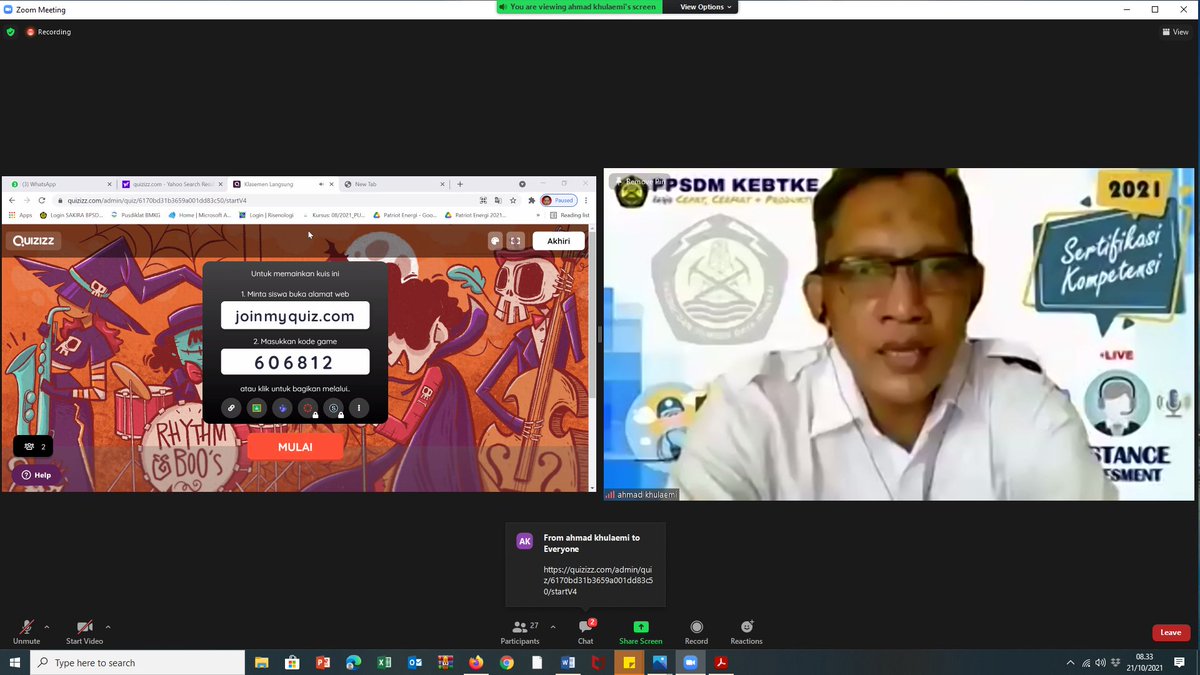Switch to the WhatsApp browser tab
The height and width of the screenshot is (675, 1200).
pyautogui.click(x=60, y=184)
